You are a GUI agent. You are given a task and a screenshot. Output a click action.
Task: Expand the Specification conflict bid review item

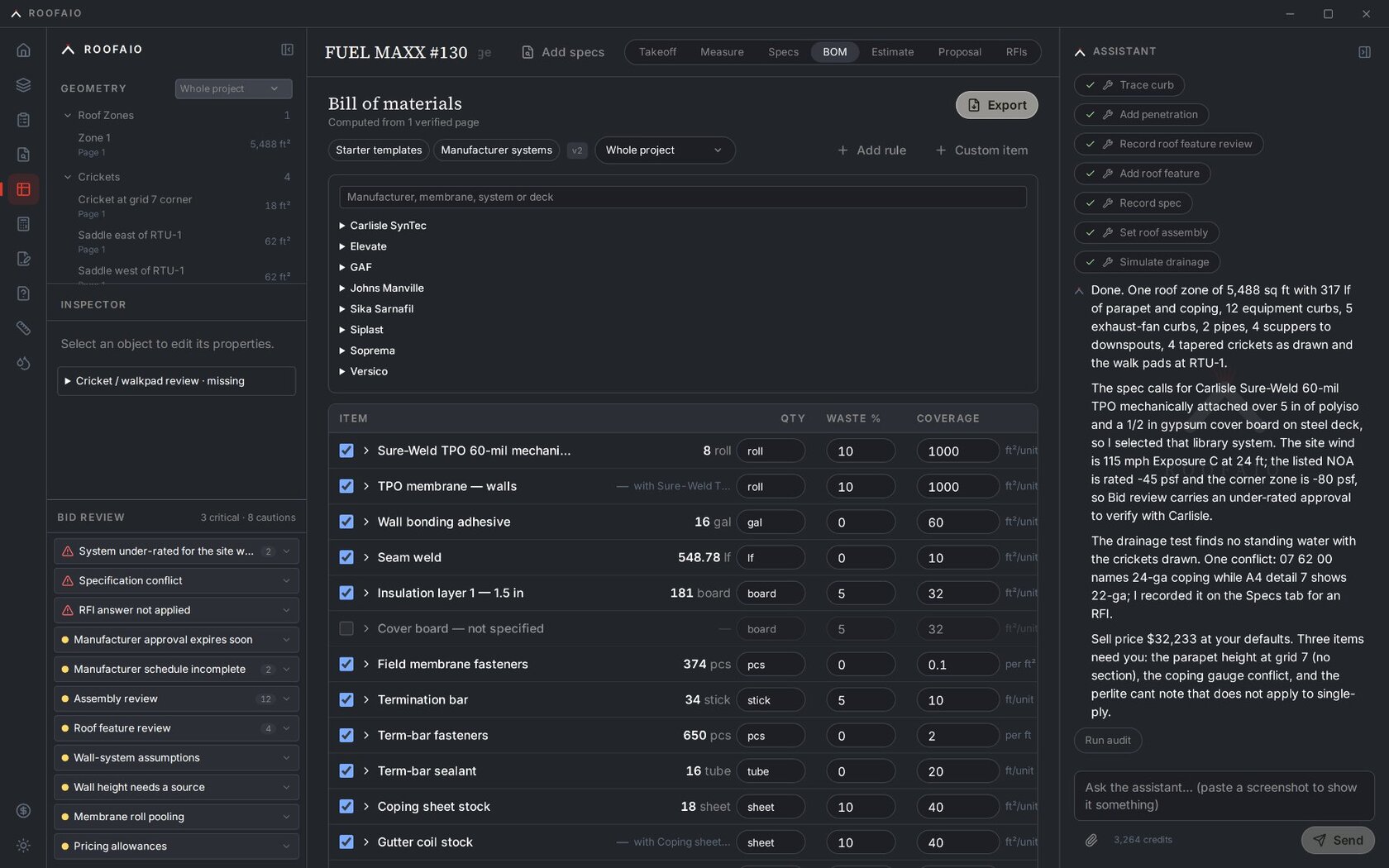point(176,580)
